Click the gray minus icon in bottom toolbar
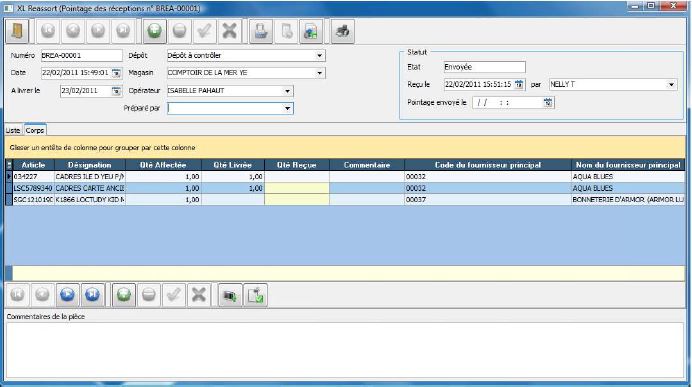 149,295
